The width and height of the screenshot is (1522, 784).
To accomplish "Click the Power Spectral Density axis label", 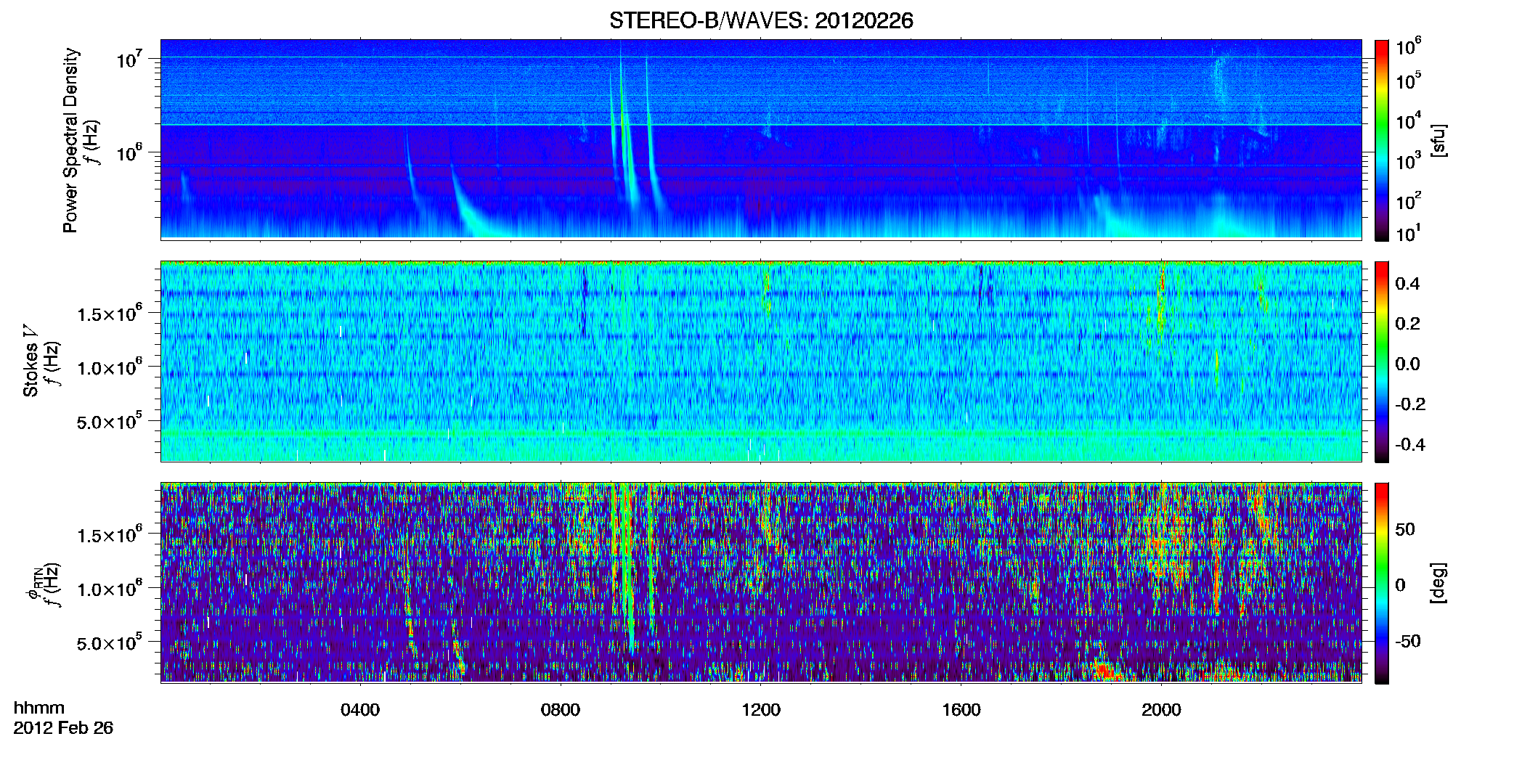I will pos(70,140).
